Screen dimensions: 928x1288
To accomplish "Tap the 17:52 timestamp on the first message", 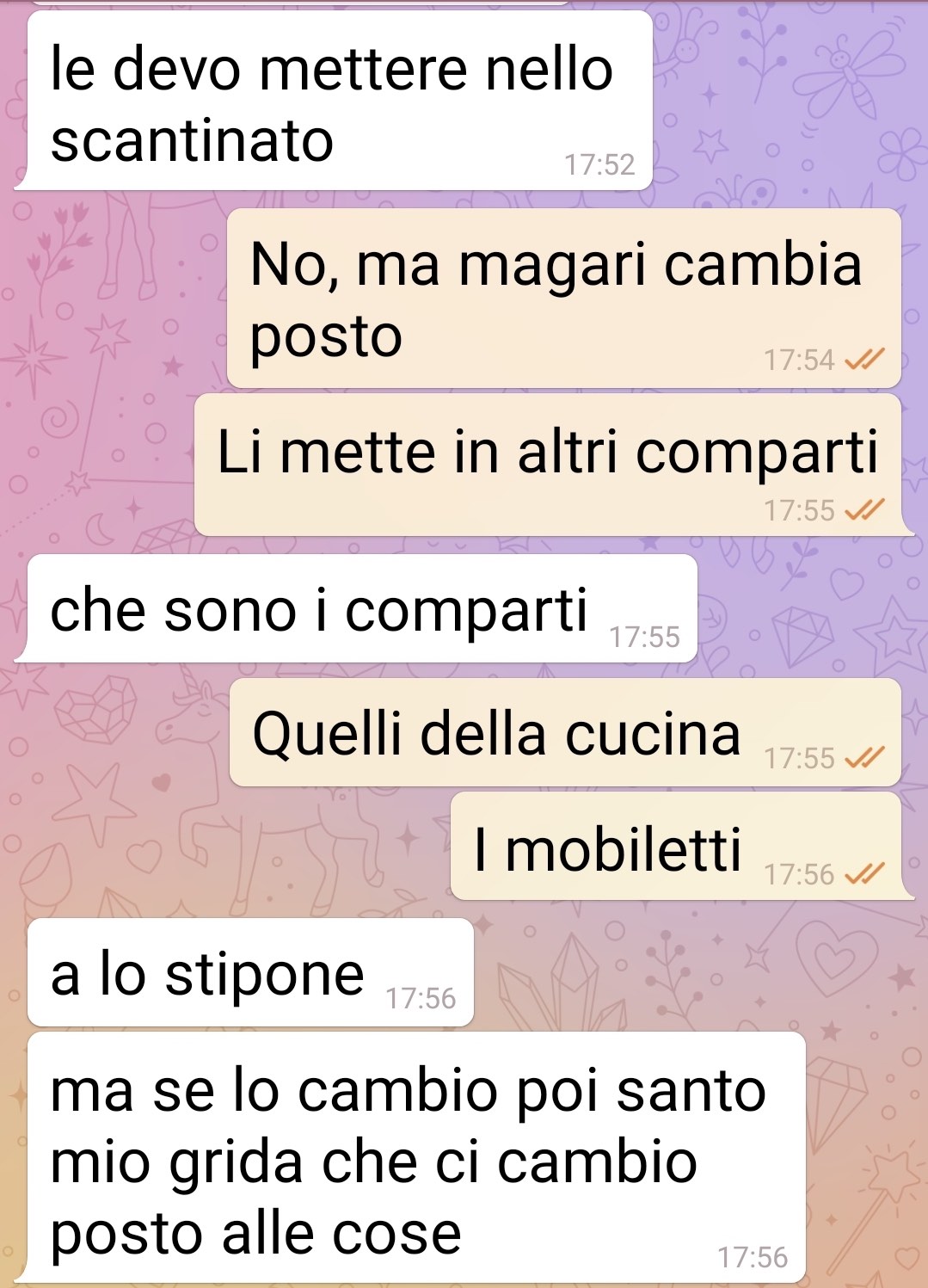I will pyautogui.click(x=599, y=164).
